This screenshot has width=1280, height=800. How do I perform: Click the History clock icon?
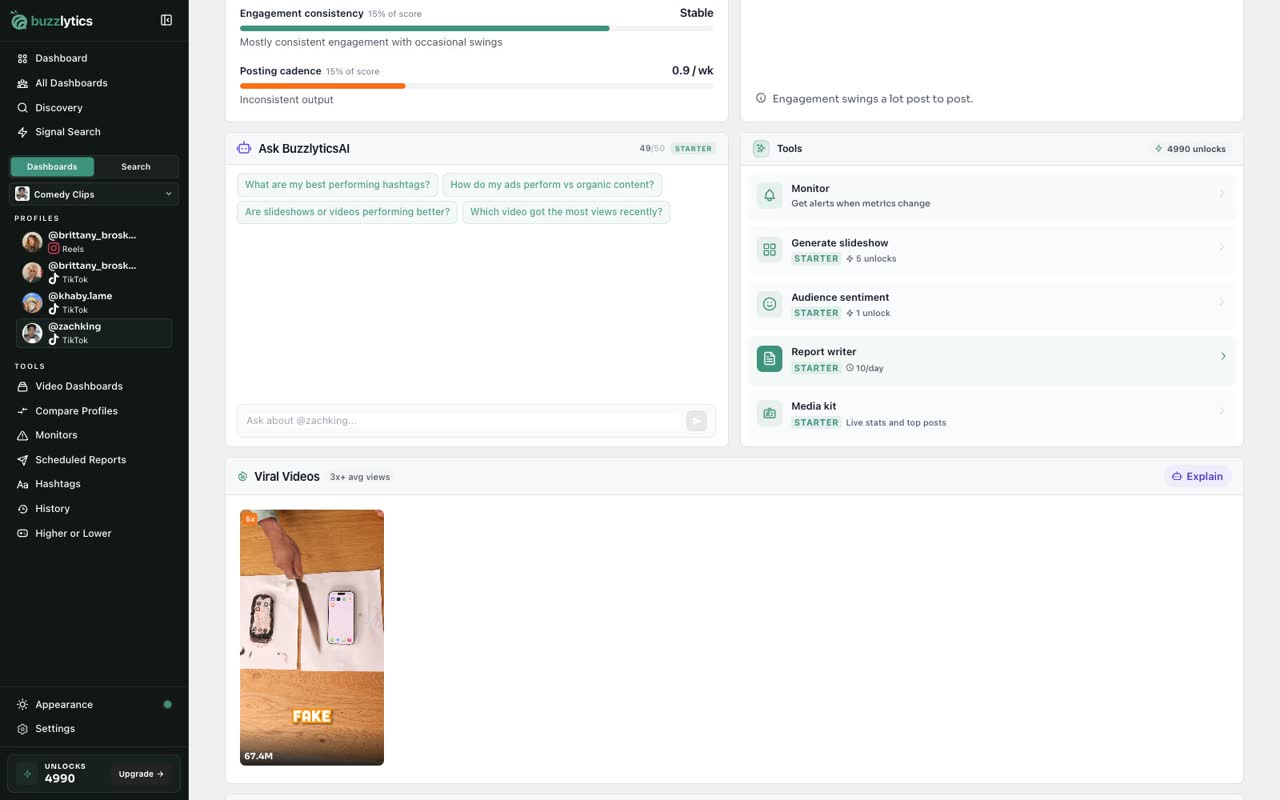tap(23, 509)
